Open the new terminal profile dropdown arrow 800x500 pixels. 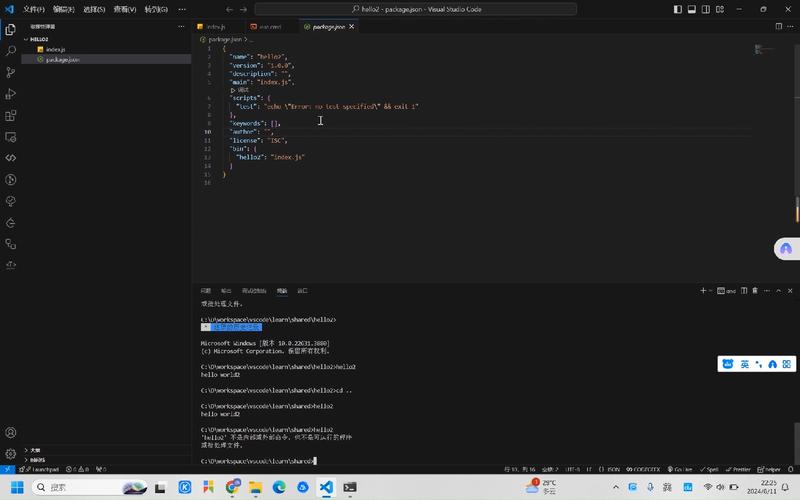[x=710, y=290]
